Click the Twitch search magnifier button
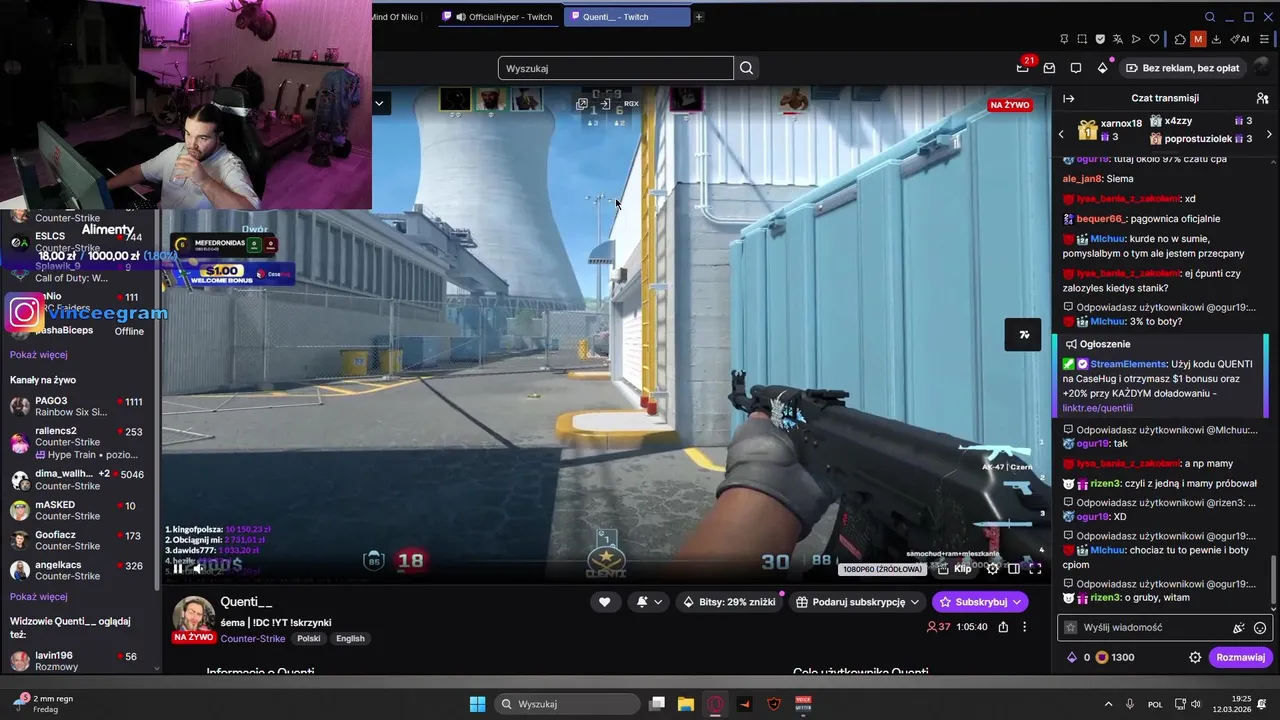The image size is (1280, 720). [x=746, y=68]
